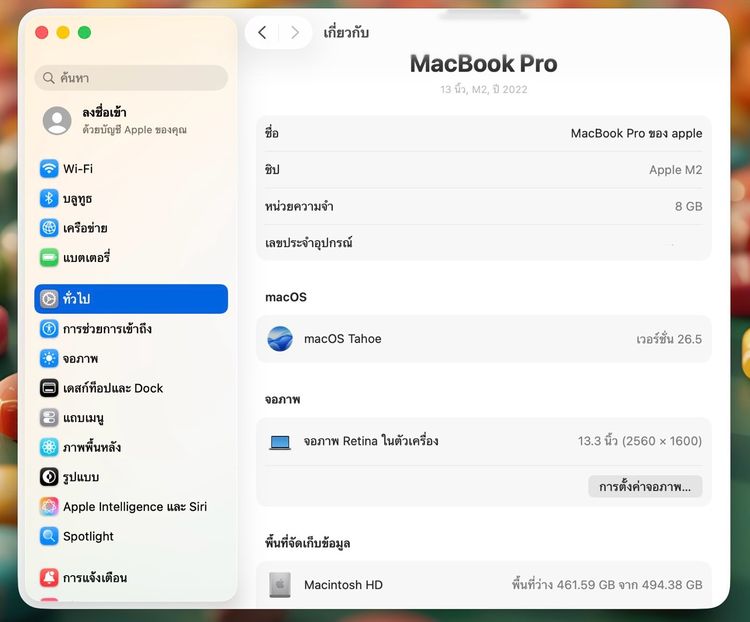Open the Notifications (การแจ้งเตือน) icon
Image resolution: width=750 pixels, height=622 pixels.
[49, 578]
